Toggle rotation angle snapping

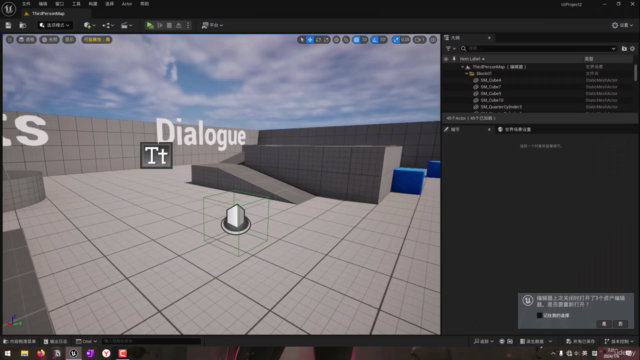pos(375,40)
